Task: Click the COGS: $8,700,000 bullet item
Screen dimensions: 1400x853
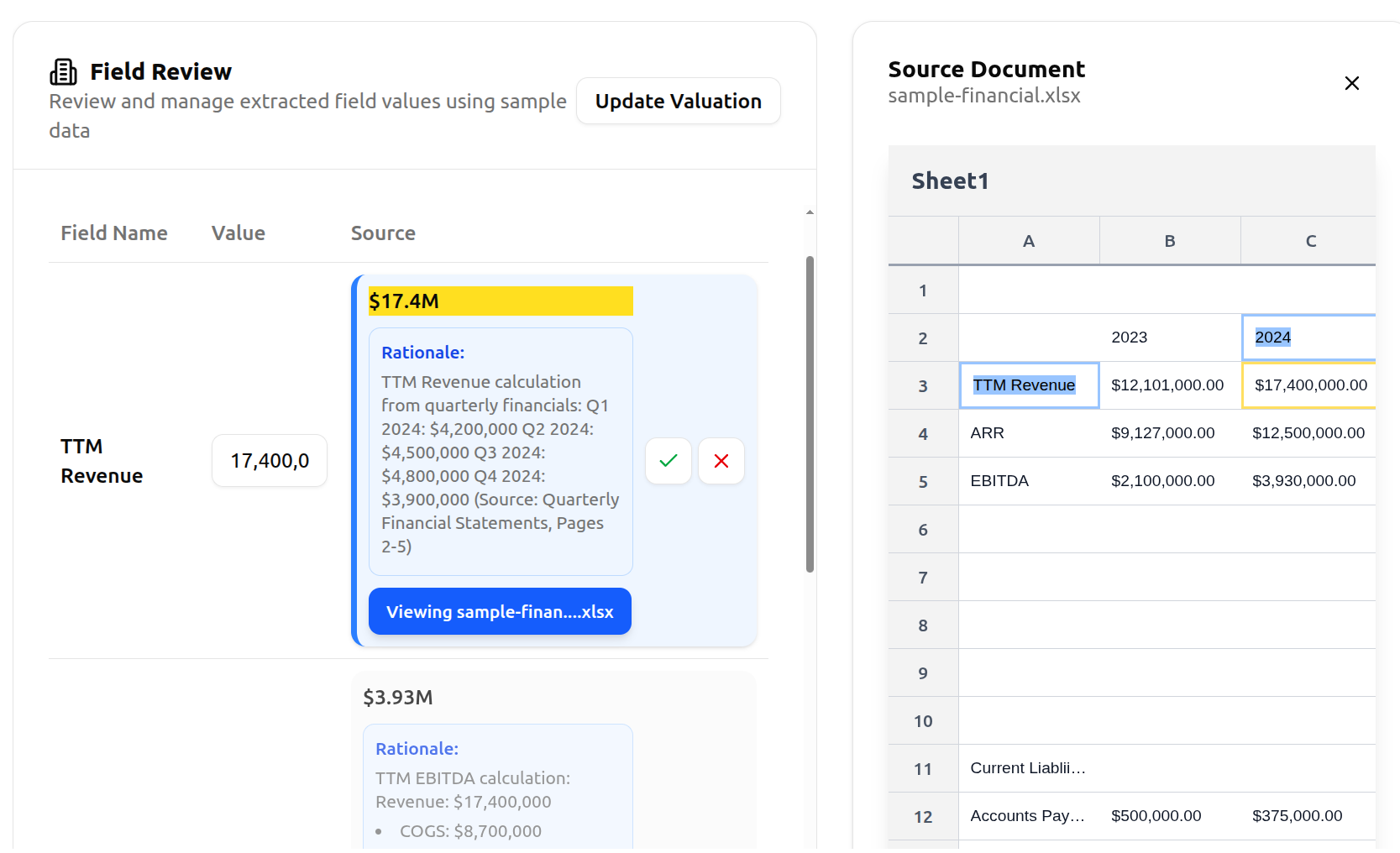Action: coord(470,831)
